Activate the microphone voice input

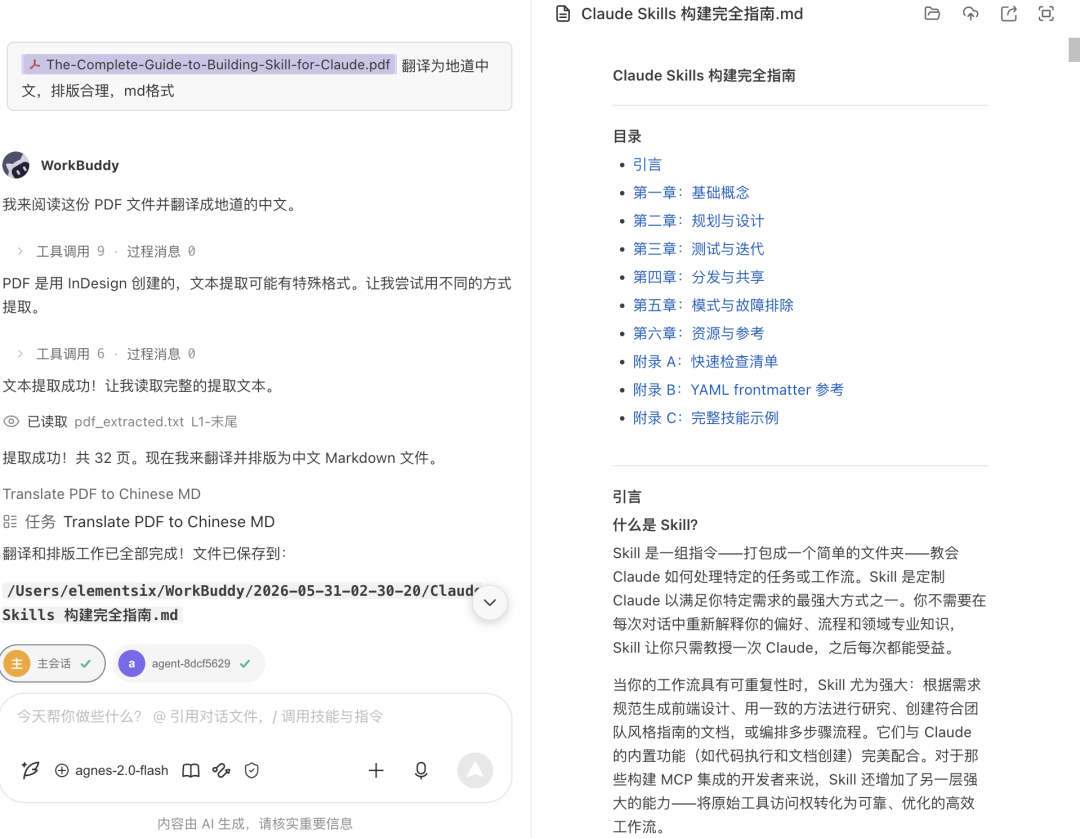(421, 771)
